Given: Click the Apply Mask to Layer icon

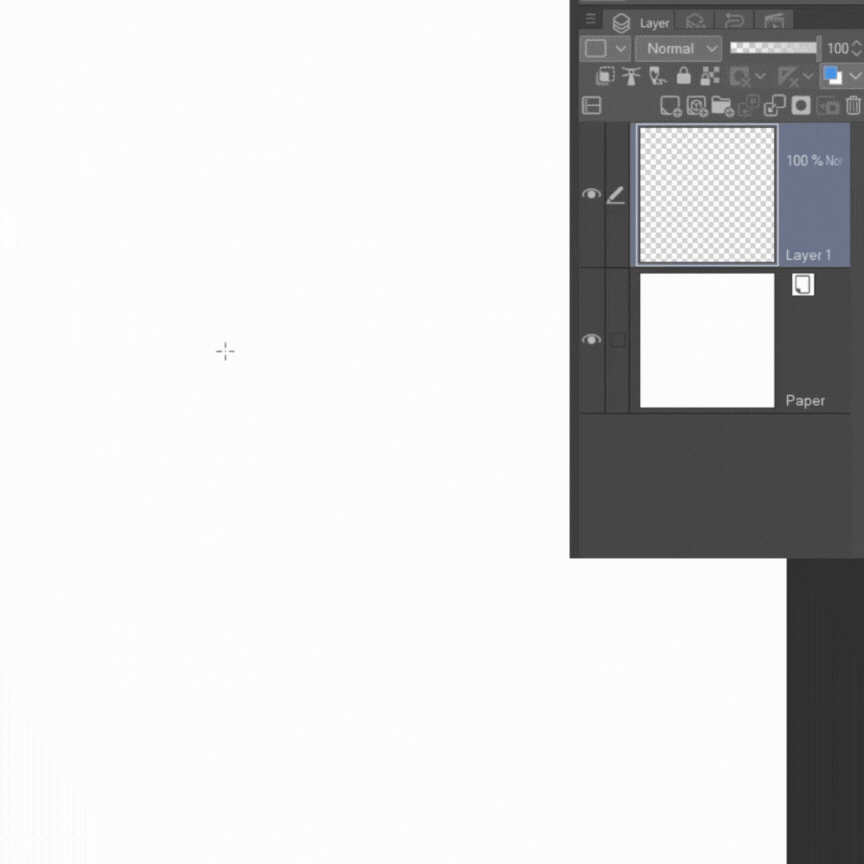Looking at the screenshot, I should 827,106.
